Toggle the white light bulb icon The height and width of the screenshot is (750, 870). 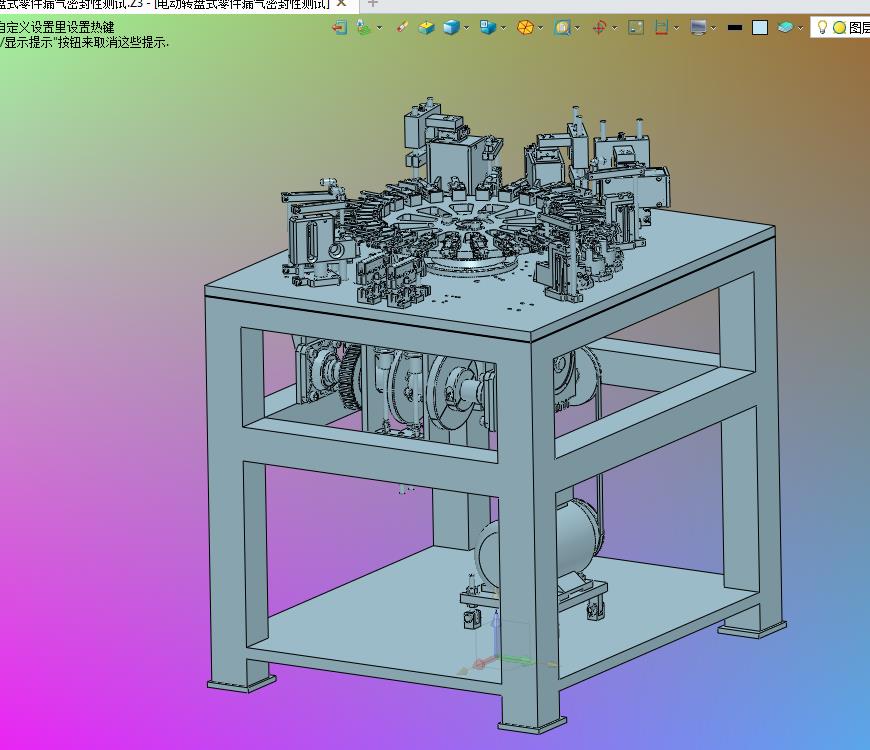point(822,27)
